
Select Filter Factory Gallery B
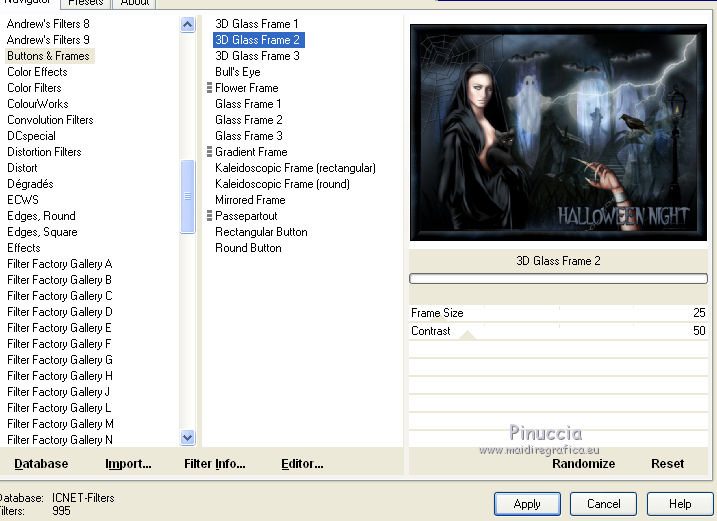59,280
